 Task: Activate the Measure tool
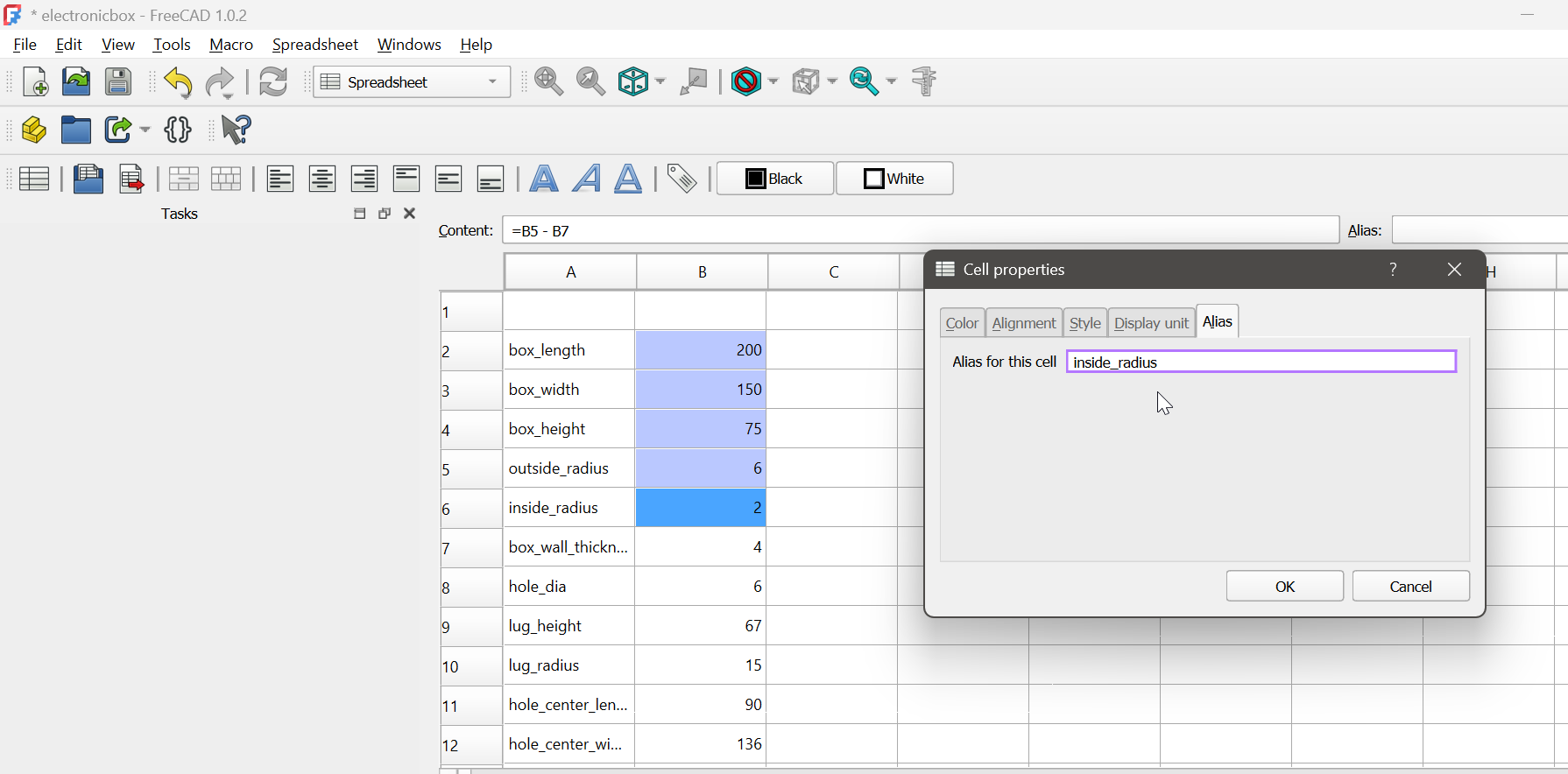[x=925, y=82]
